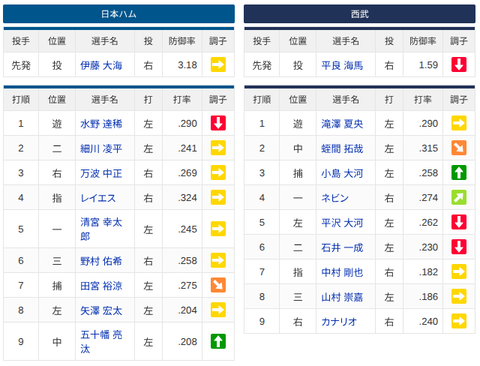Click 石井 一成 red down arrow icon

coord(459,247)
